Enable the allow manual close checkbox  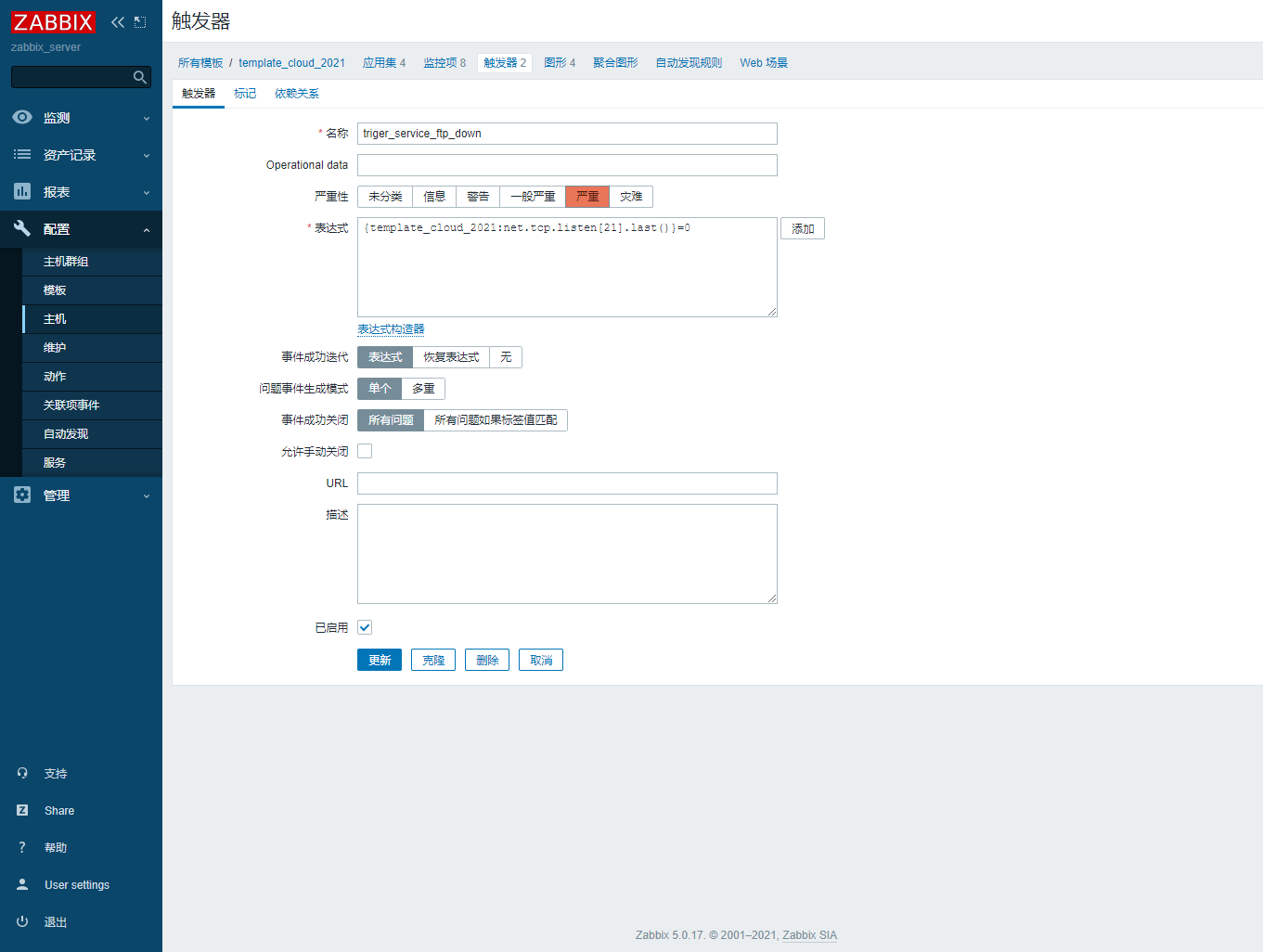[365, 451]
